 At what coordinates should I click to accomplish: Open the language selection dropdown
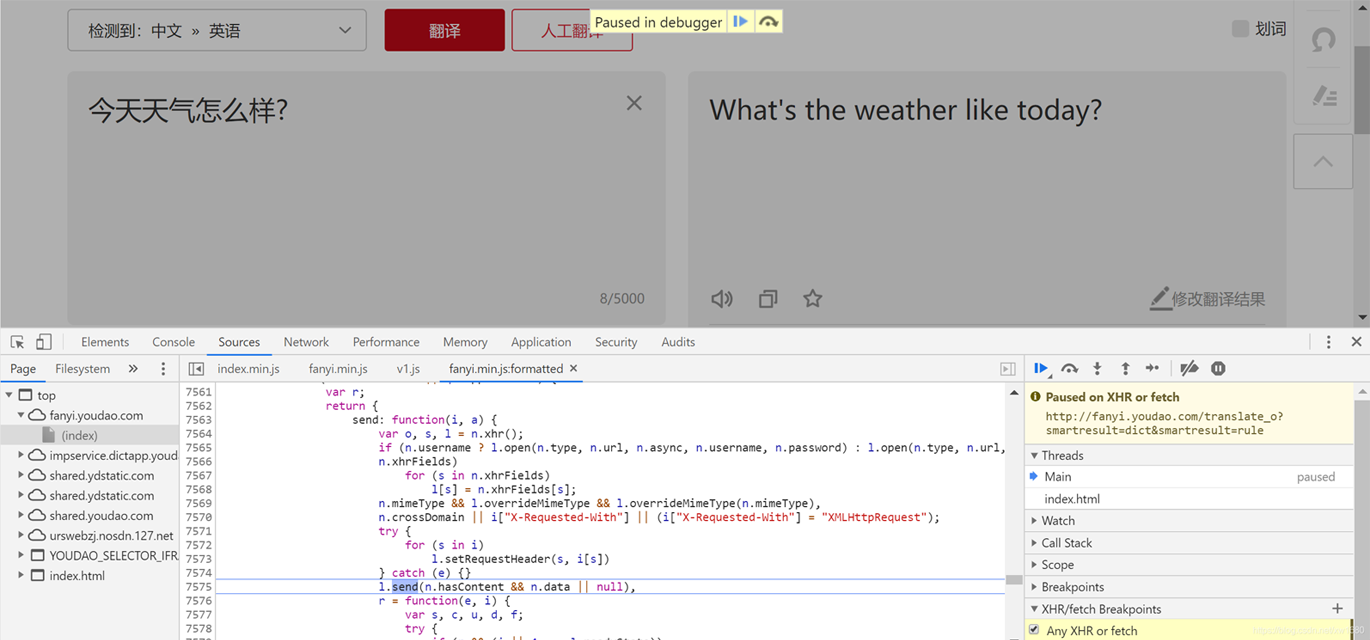point(216,31)
